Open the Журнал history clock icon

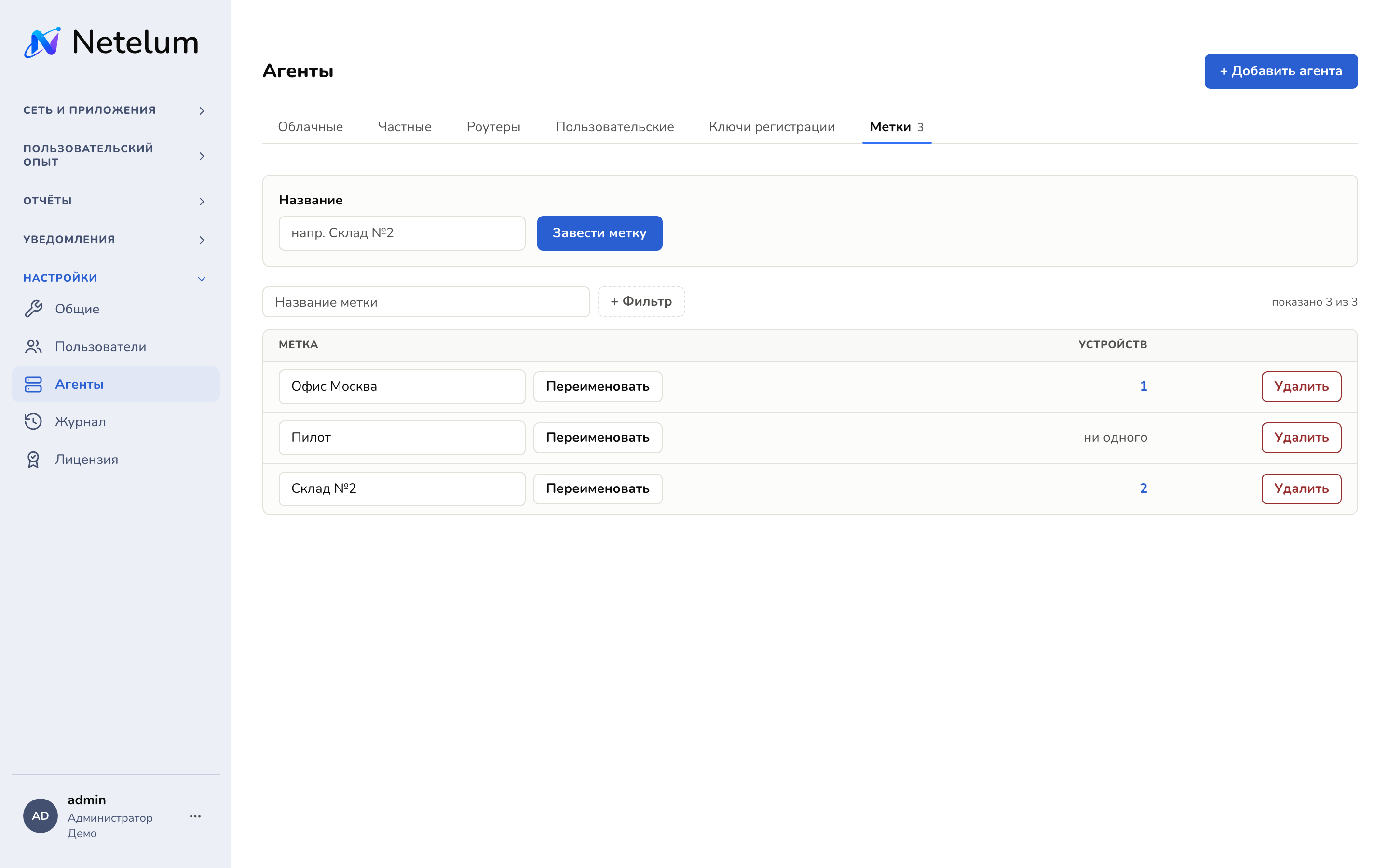pyautogui.click(x=33, y=422)
